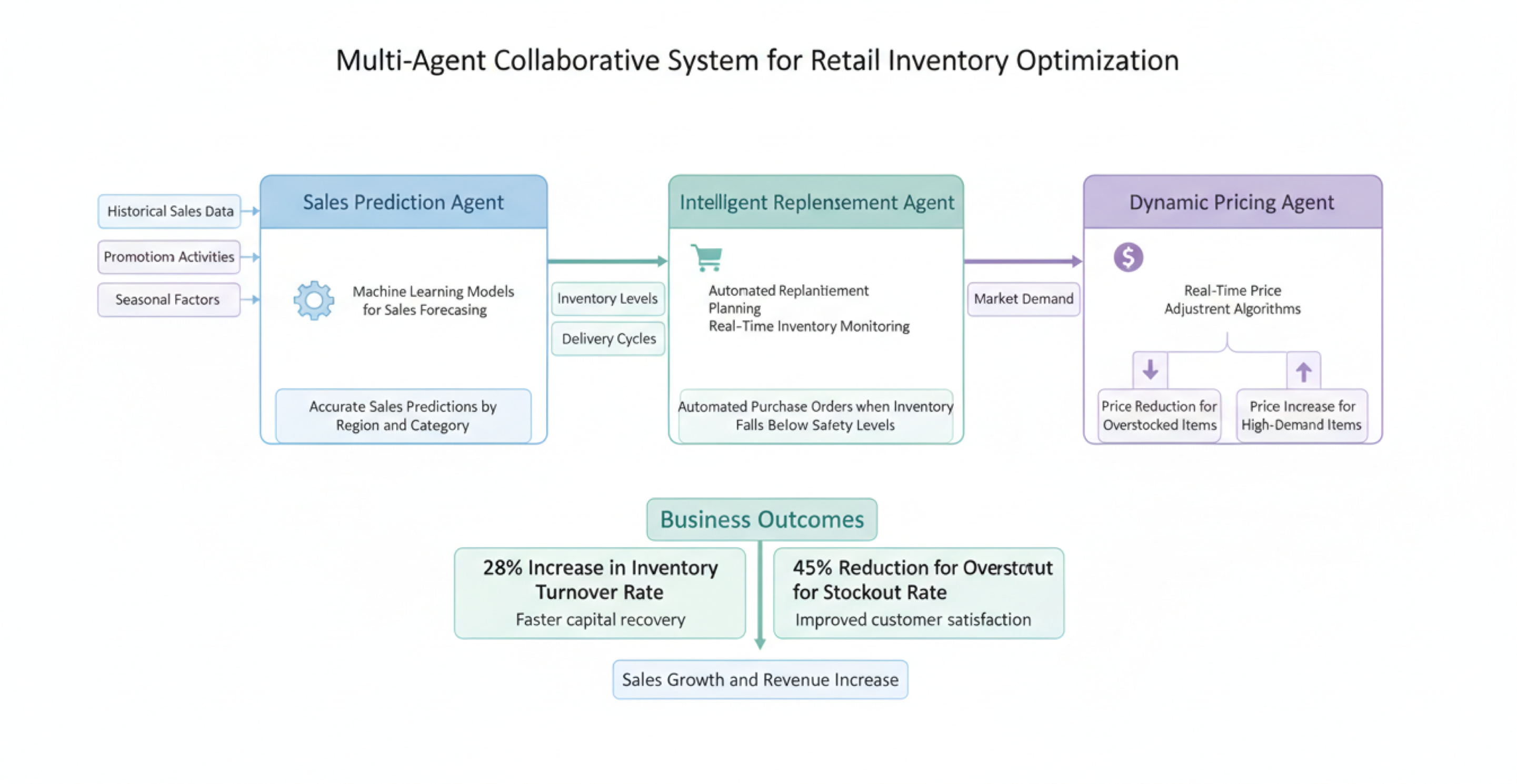The width and height of the screenshot is (1517, 784).
Task: Click the purple arrow into Pricing Agent
Action: tap(1023, 261)
